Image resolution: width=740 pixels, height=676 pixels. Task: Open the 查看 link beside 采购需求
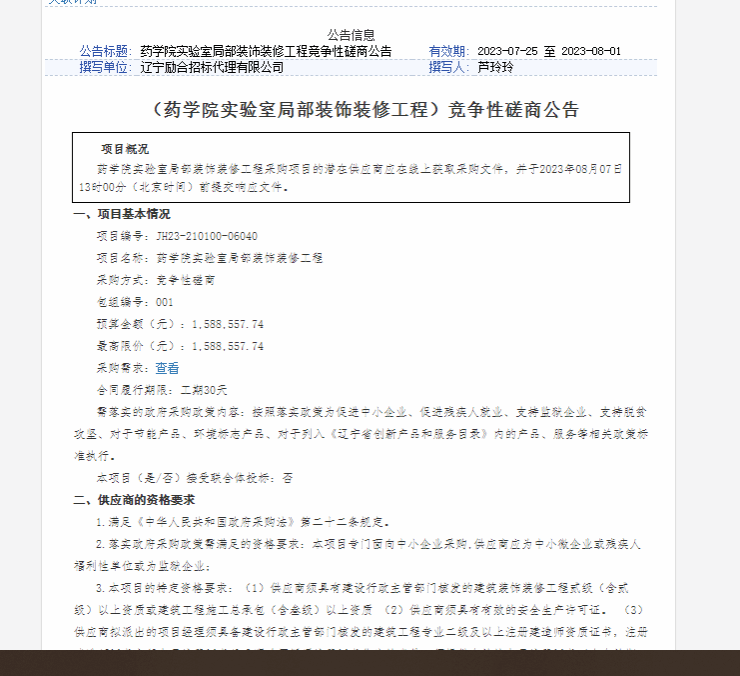coord(167,368)
